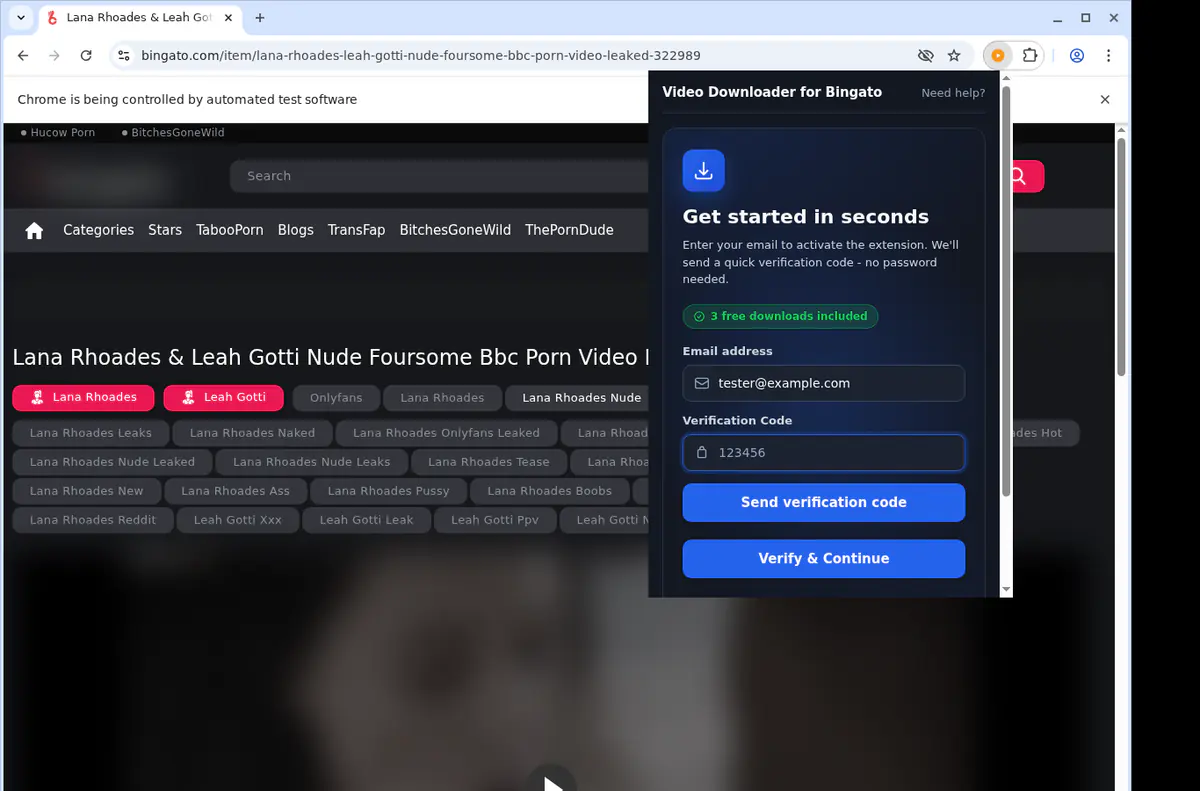1200x791 pixels.
Task: Open the Extensions puzzle-piece menu
Action: pyautogui.click(x=1030, y=56)
